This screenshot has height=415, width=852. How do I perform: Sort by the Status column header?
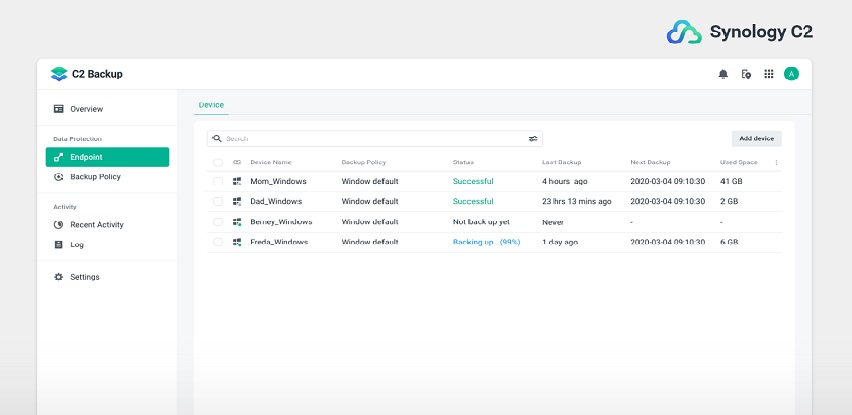click(463, 162)
